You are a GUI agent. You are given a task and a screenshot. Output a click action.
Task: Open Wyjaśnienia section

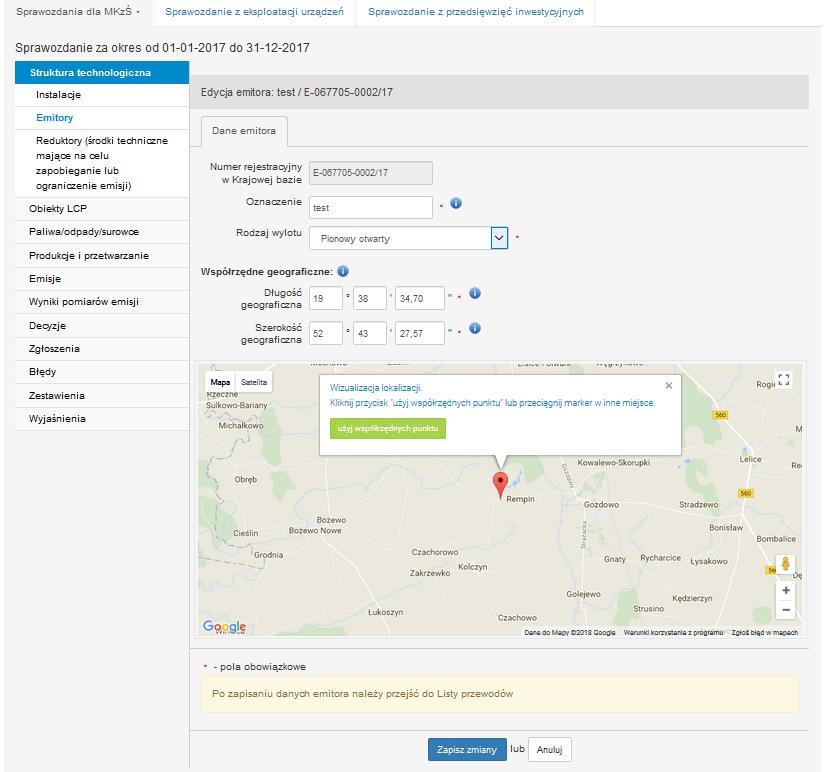click(102, 418)
